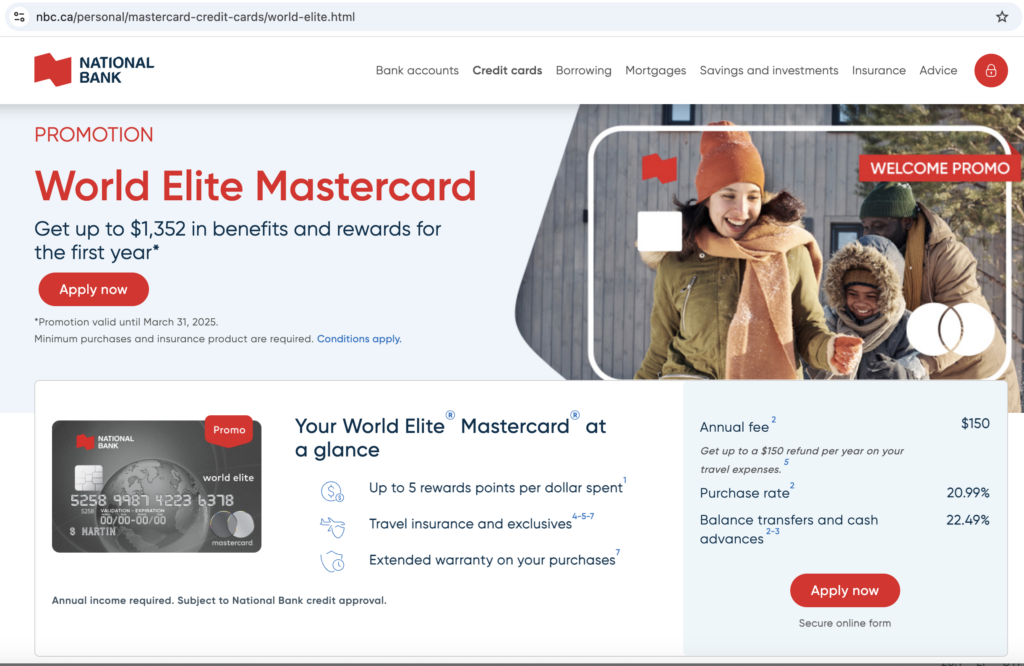Click footnote 1 after rewards points text
Screen dimensions: 1024x666
(x=624, y=481)
